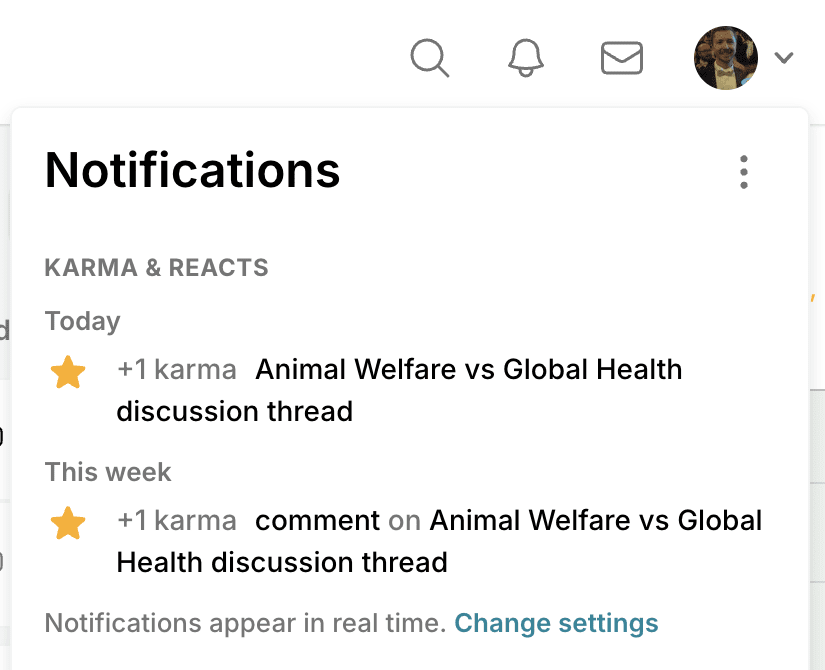This screenshot has height=670, width=825.
Task: Click the user profile avatar
Action: pyautogui.click(x=726, y=58)
